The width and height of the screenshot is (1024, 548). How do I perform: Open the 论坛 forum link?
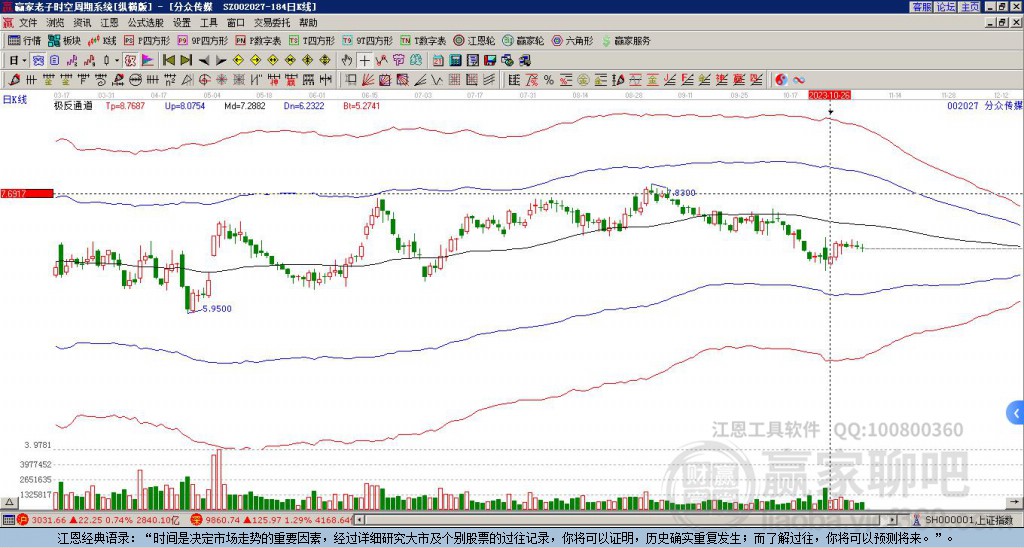945,7
